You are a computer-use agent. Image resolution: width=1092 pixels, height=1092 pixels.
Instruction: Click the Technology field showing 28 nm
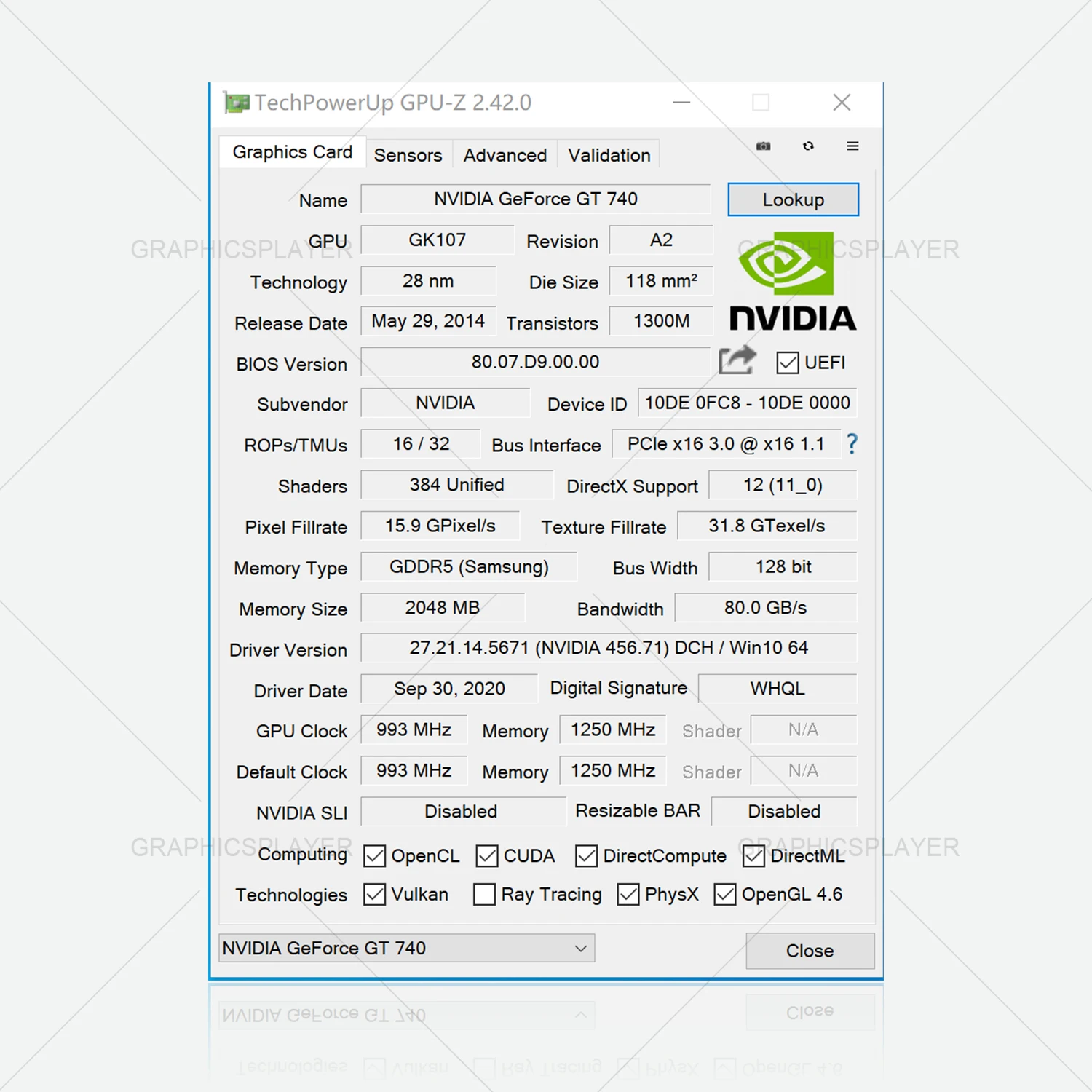(428, 280)
